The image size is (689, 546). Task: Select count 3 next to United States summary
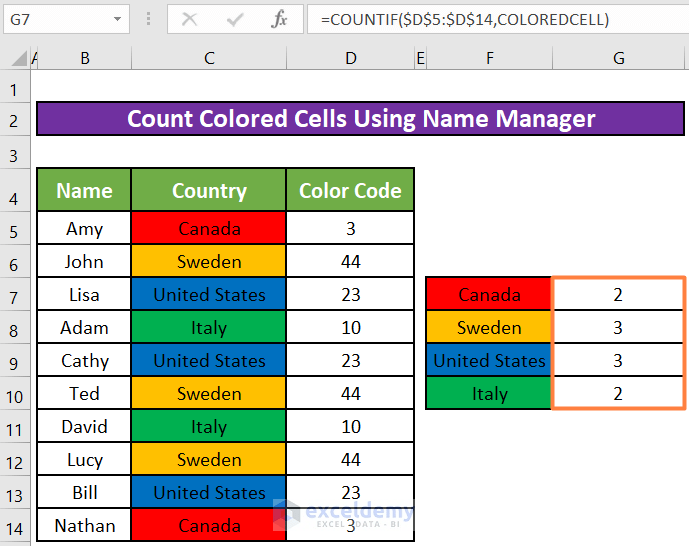[618, 360]
